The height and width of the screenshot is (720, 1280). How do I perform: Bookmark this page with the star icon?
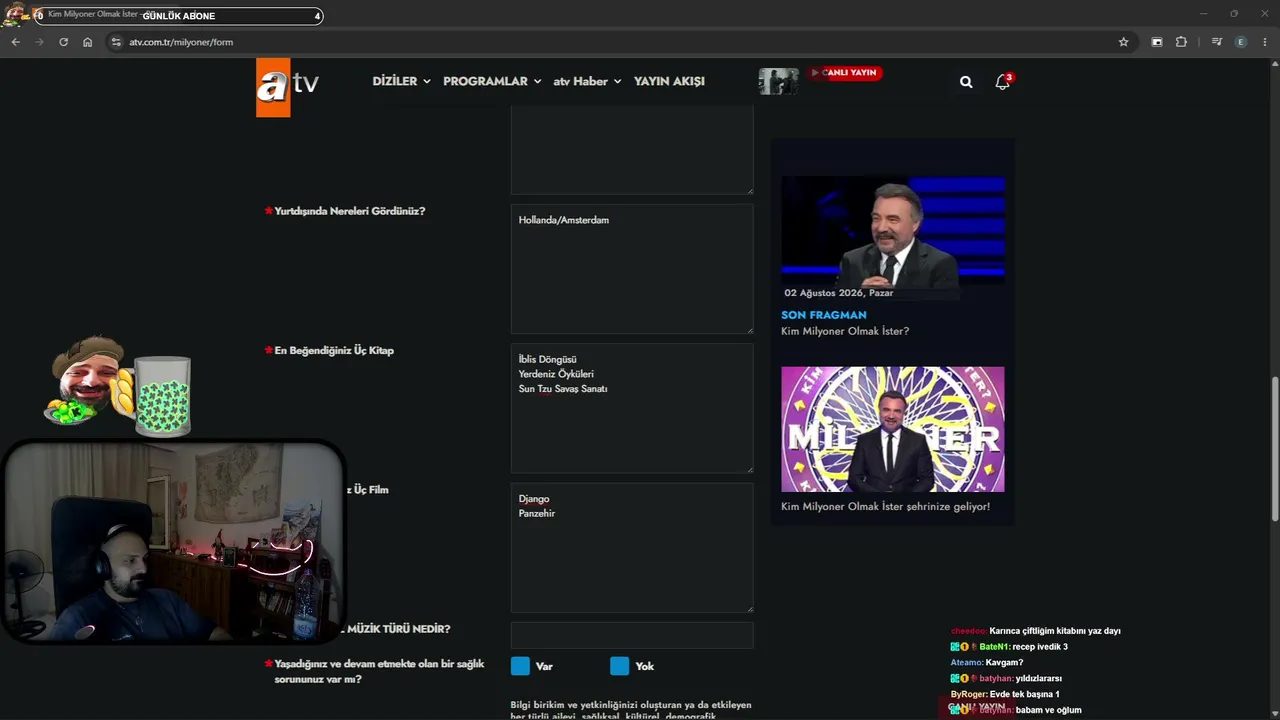click(x=1123, y=42)
